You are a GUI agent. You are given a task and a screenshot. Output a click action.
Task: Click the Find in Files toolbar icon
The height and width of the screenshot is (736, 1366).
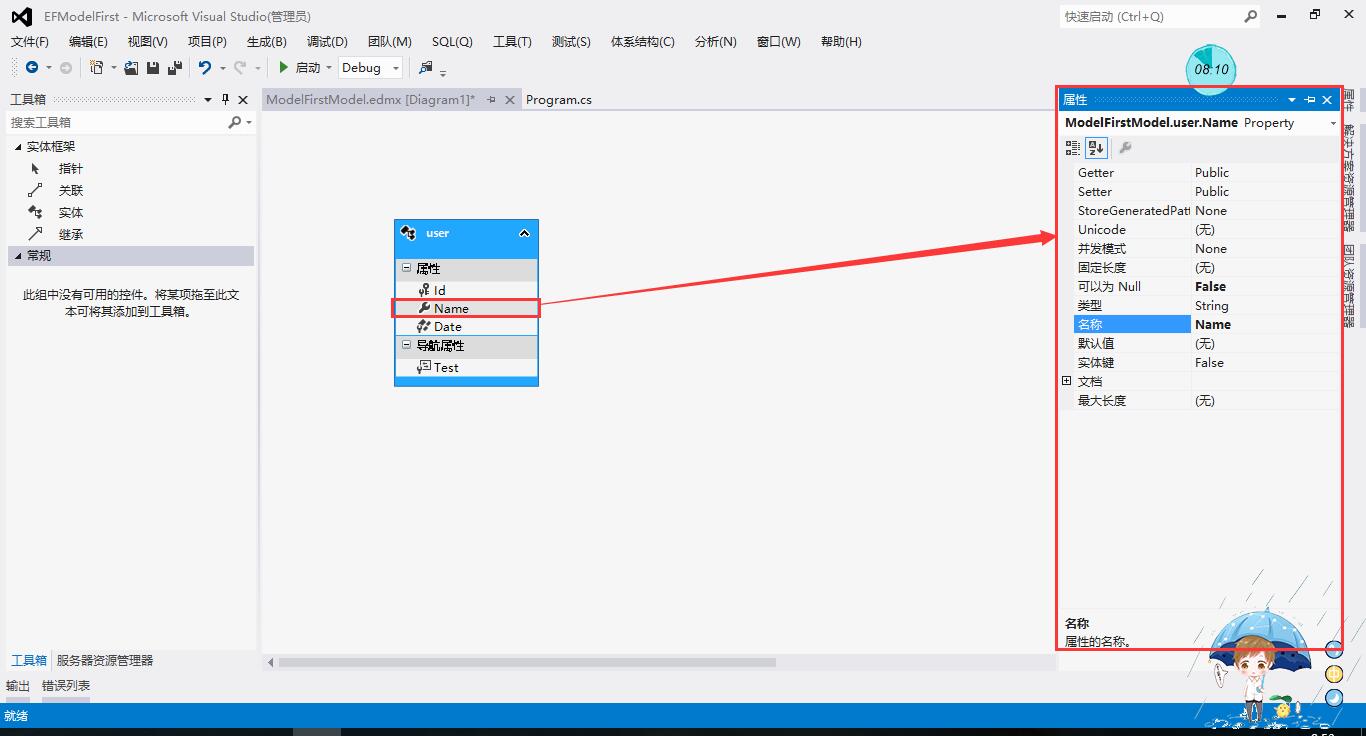426,67
